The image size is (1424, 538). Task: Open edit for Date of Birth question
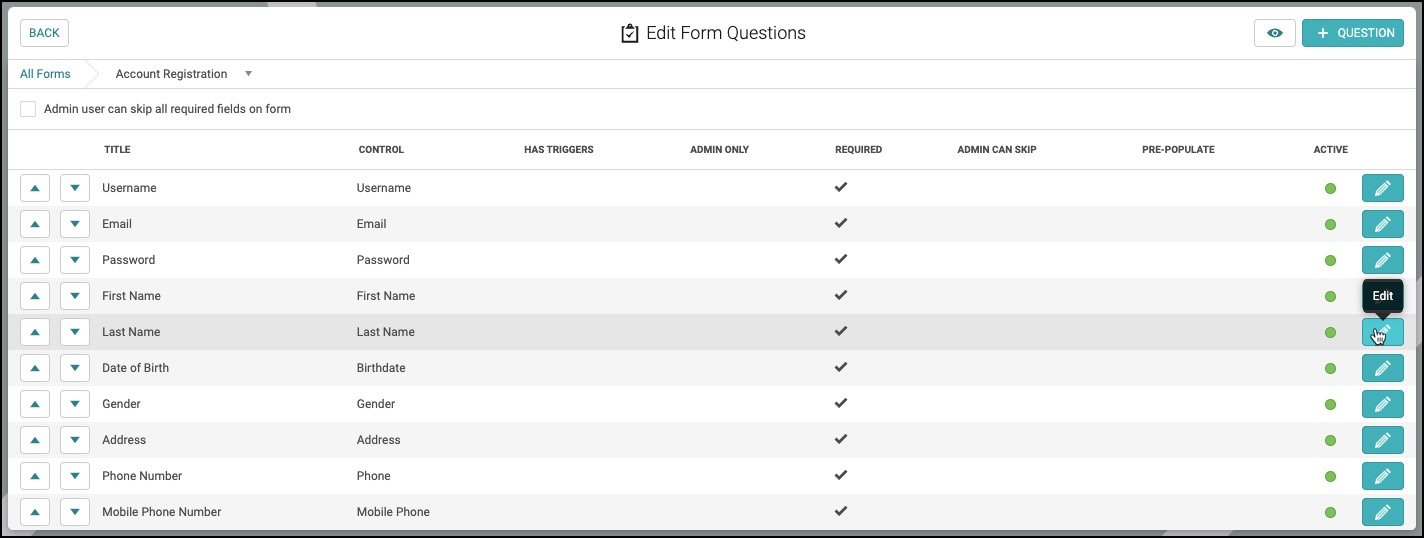tap(1382, 368)
